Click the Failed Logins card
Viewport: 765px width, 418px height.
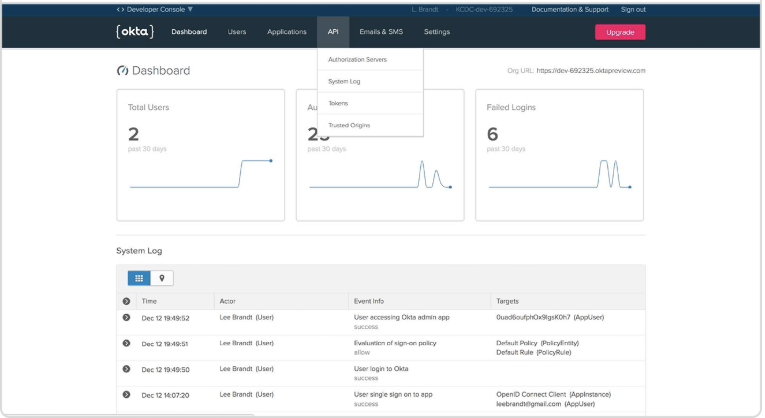tap(560, 155)
